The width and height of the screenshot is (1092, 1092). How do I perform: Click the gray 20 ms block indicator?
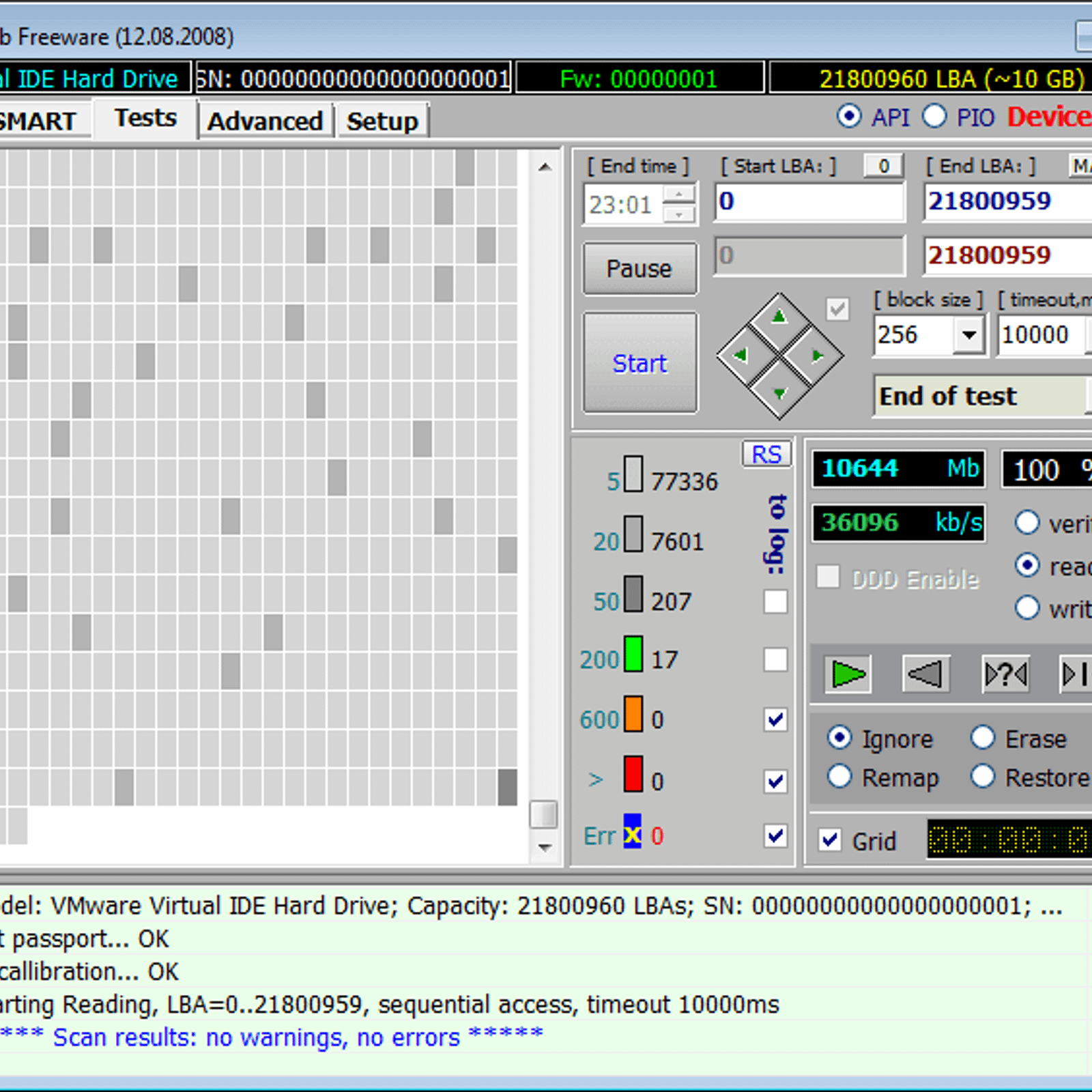click(x=633, y=534)
